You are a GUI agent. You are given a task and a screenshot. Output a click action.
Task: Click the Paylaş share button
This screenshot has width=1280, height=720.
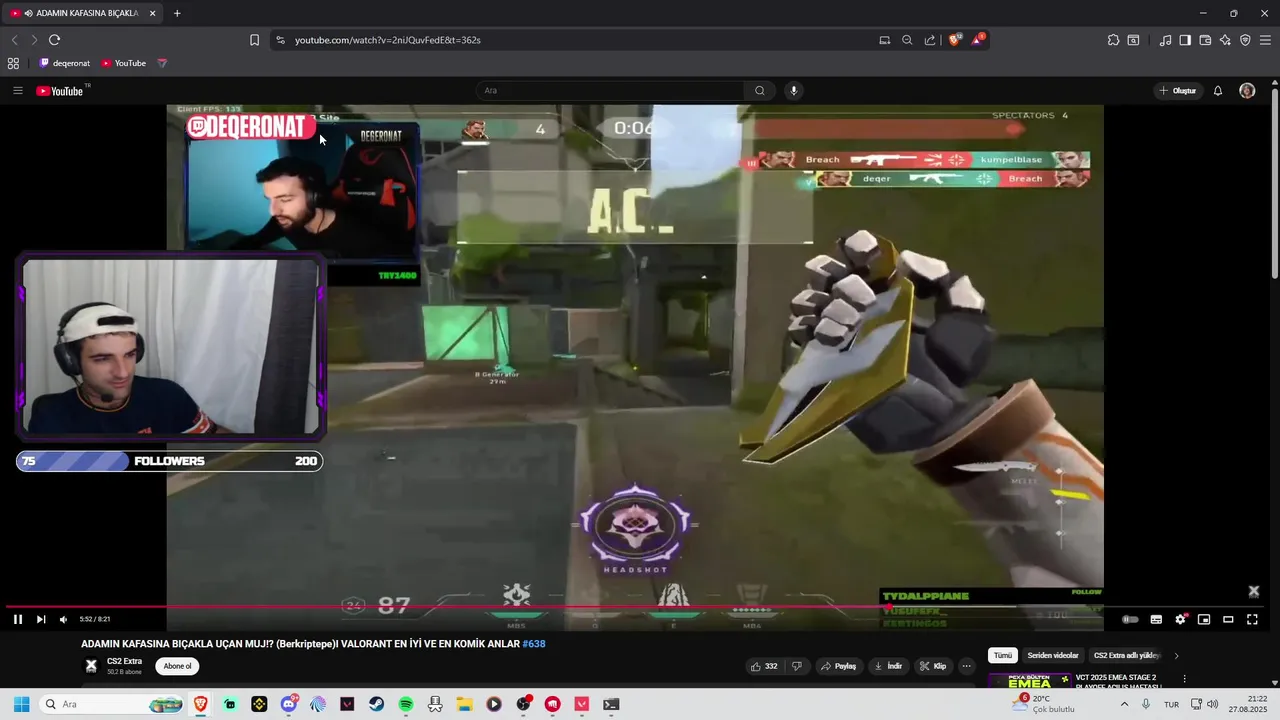tap(839, 666)
